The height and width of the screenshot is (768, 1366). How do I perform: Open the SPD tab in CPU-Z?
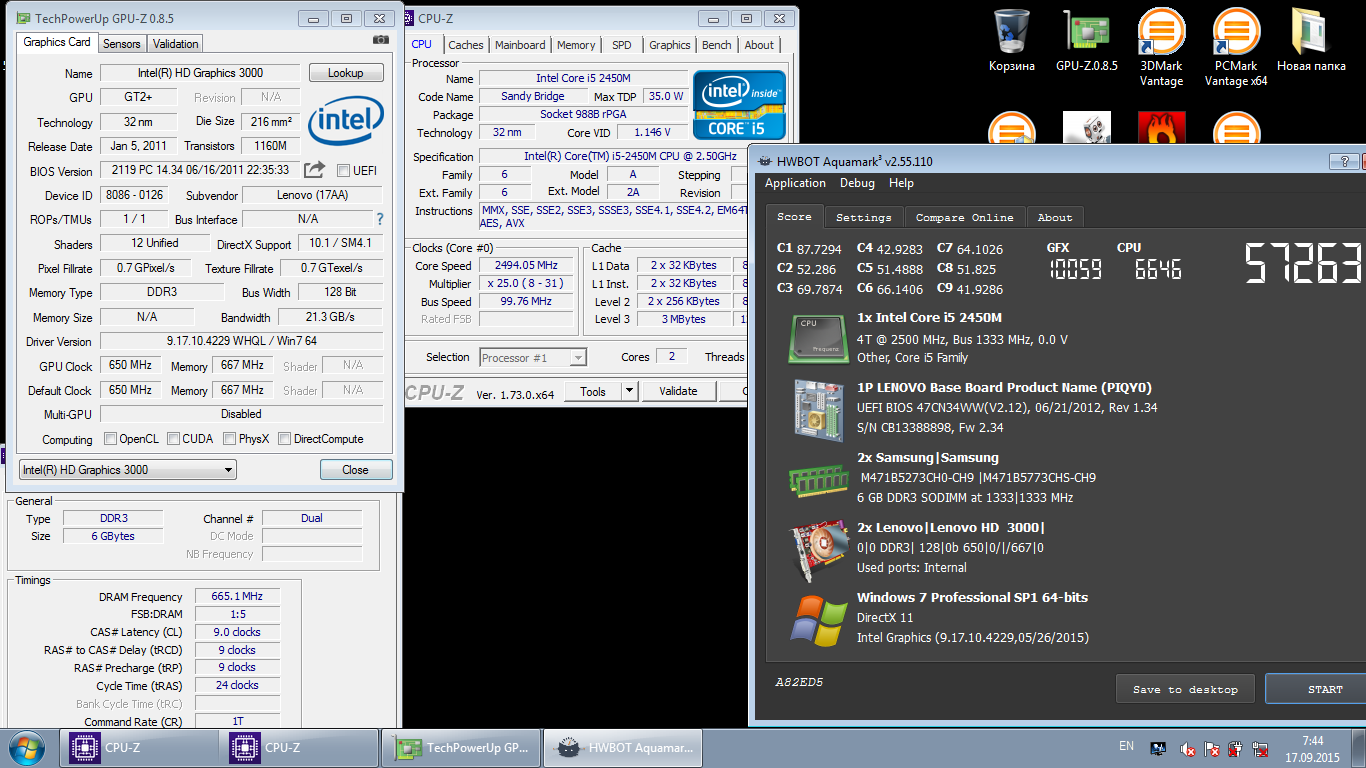pyautogui.click(x=622, y=44)
